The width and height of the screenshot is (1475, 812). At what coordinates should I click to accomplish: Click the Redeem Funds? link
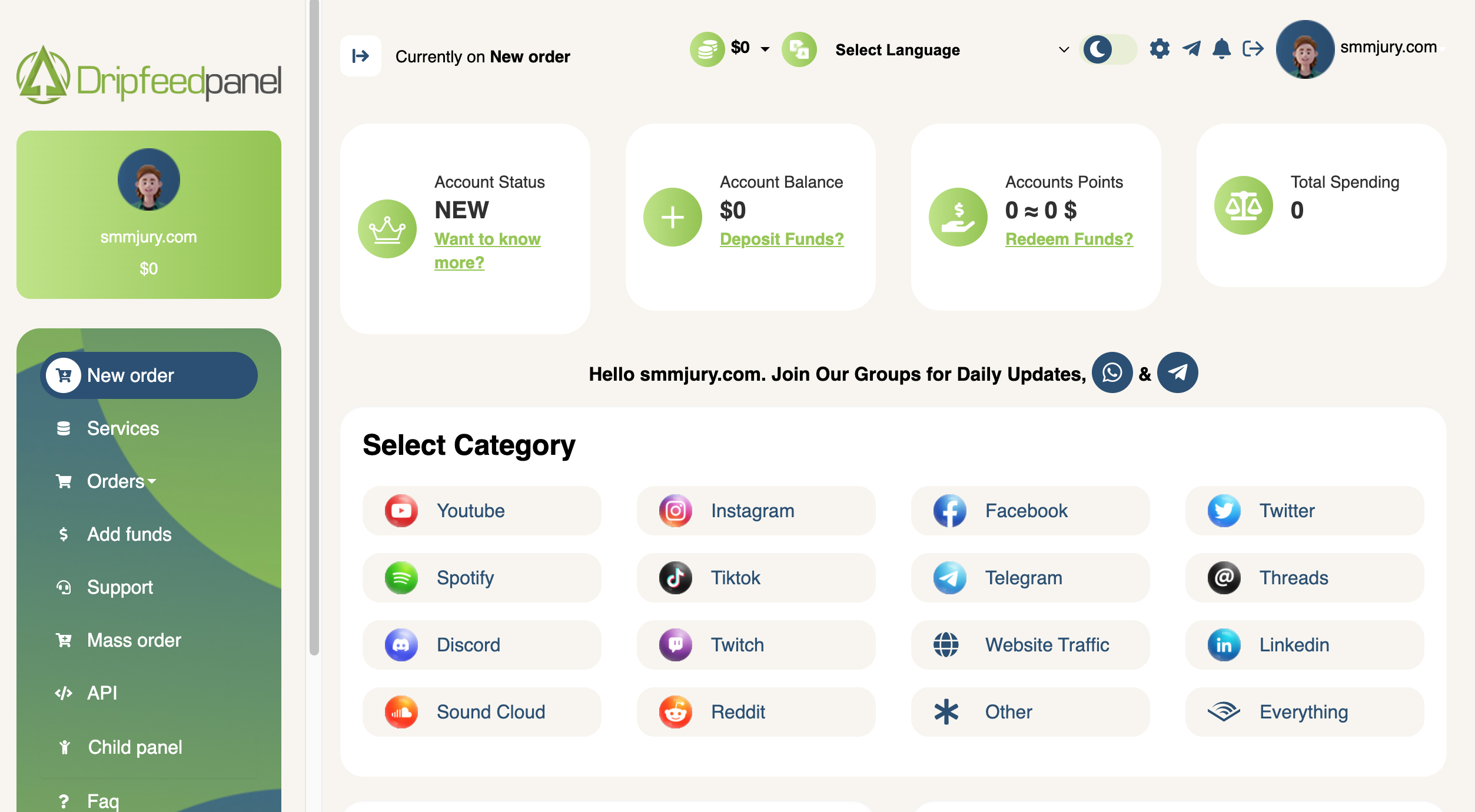coord(1069,239)
